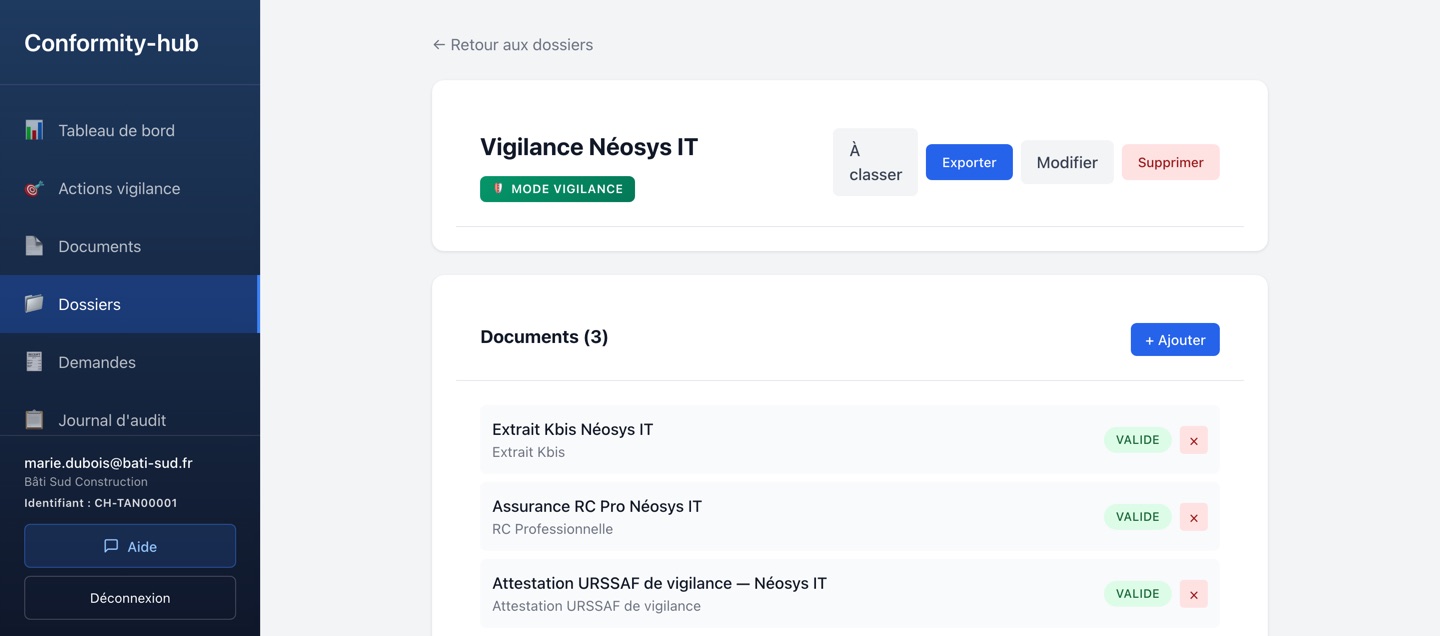Click the Documents (3) section heading
1440x636 pixels.
tap(544, 337)
